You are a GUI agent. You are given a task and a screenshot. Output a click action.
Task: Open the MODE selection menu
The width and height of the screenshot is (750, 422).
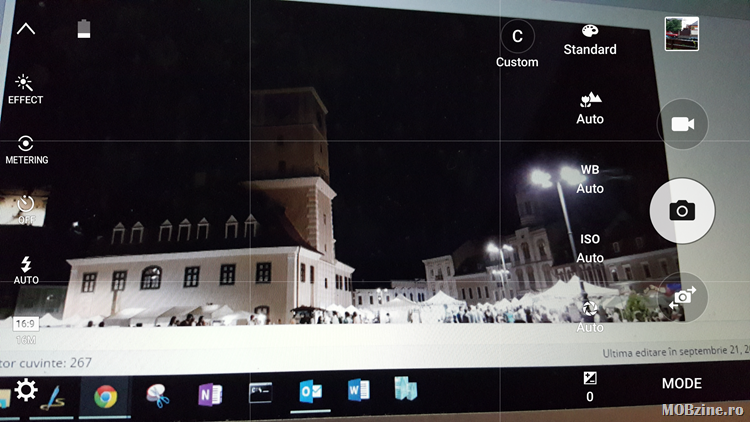[x=681, y=383]
